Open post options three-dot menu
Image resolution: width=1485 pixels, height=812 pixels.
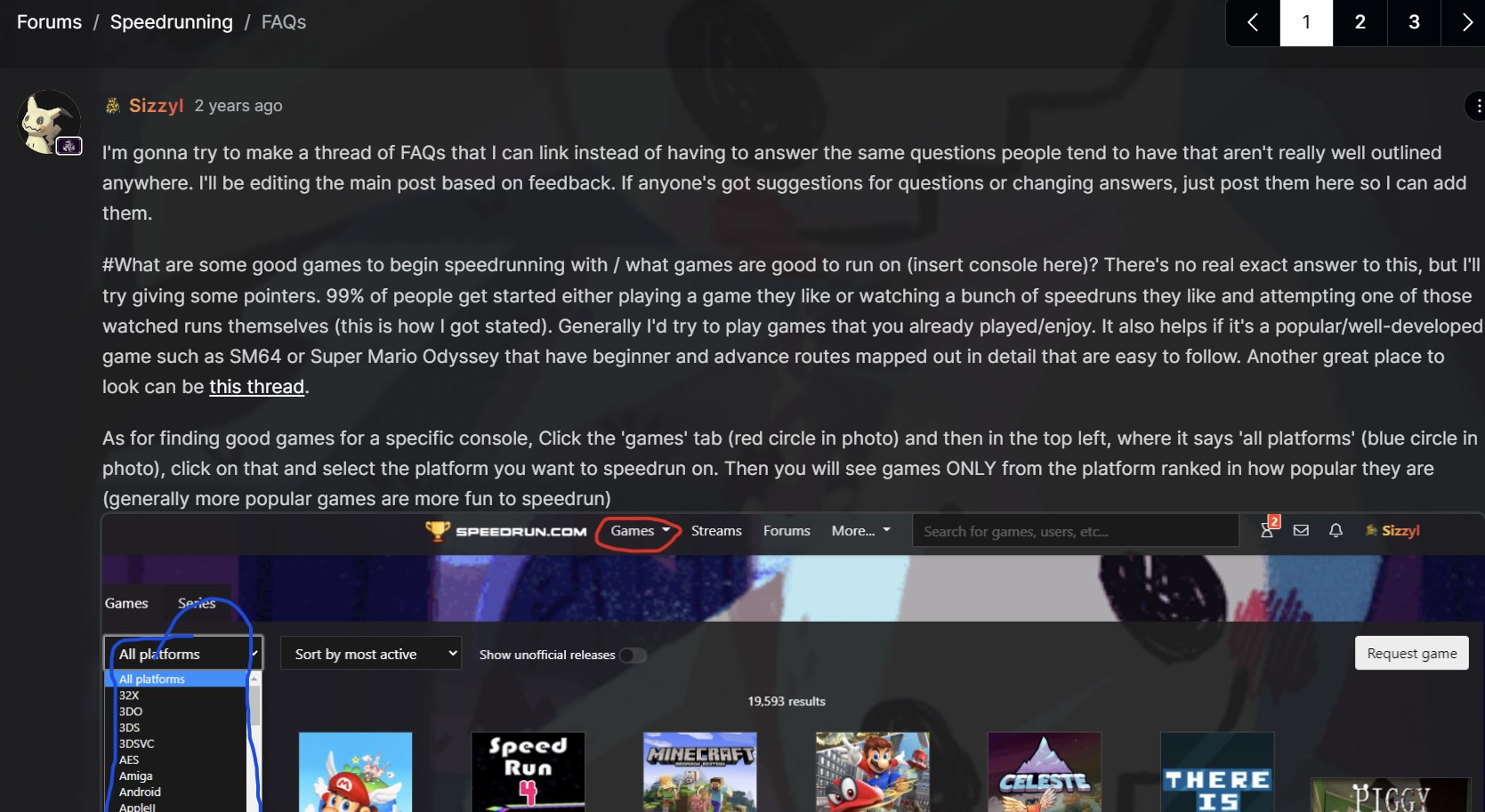(1477, 106)
